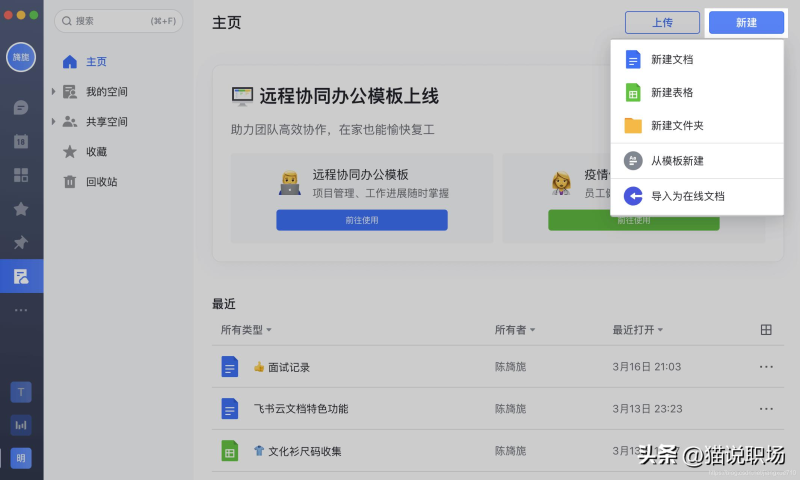Open the 所有类型 filter dropdown
The image size is (800, 480).
[246, 330]
